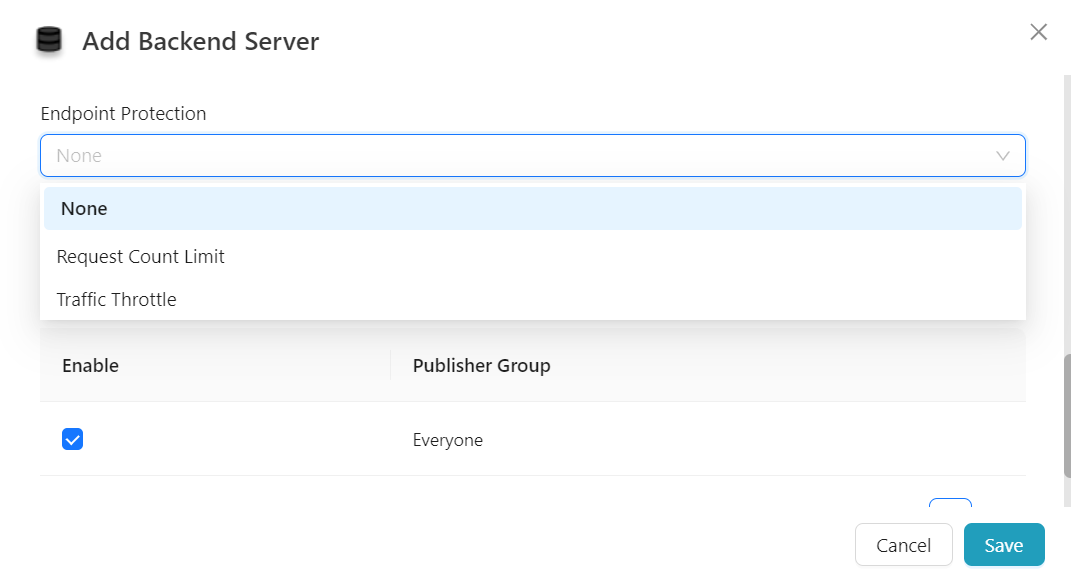This screenshot has width=1071, height=586.
Task: Click the database server icon in header
Action: click(x=48, y=41)
